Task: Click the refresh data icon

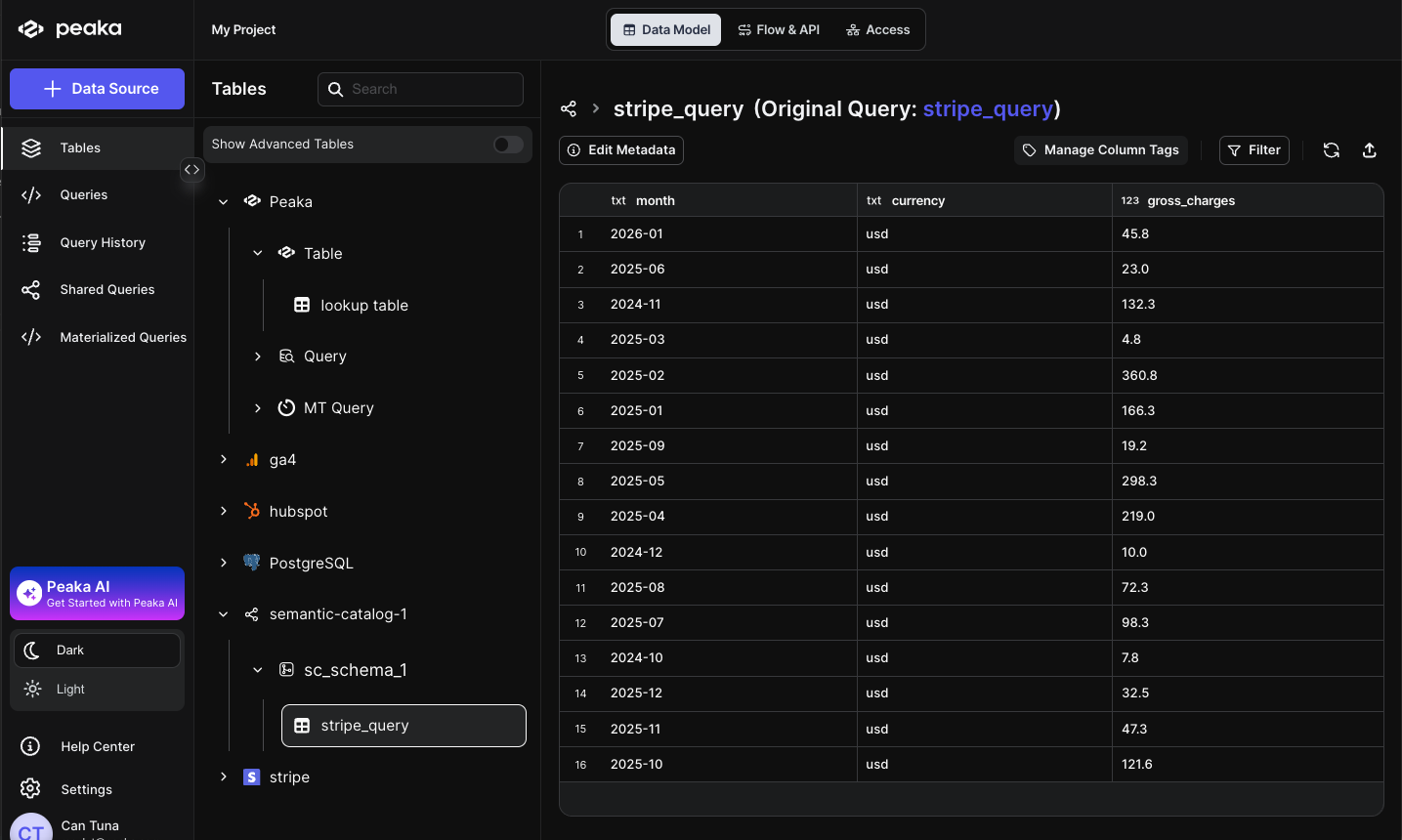Action: (1331, 150)
